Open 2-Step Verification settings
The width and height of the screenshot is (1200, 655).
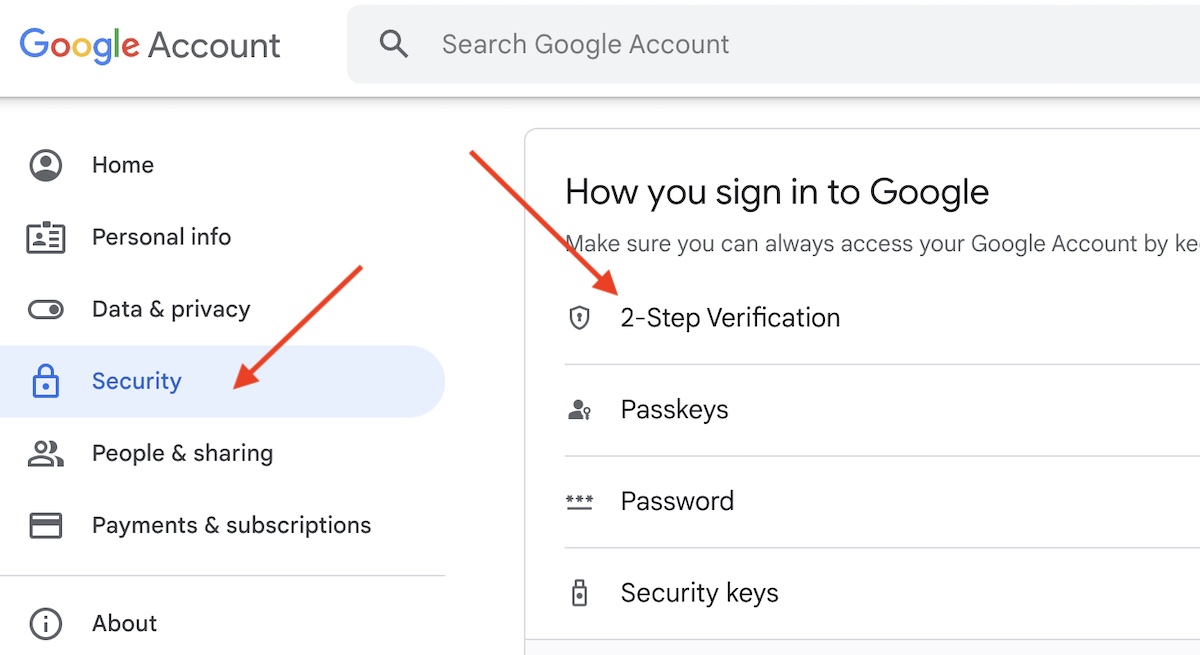730,318
